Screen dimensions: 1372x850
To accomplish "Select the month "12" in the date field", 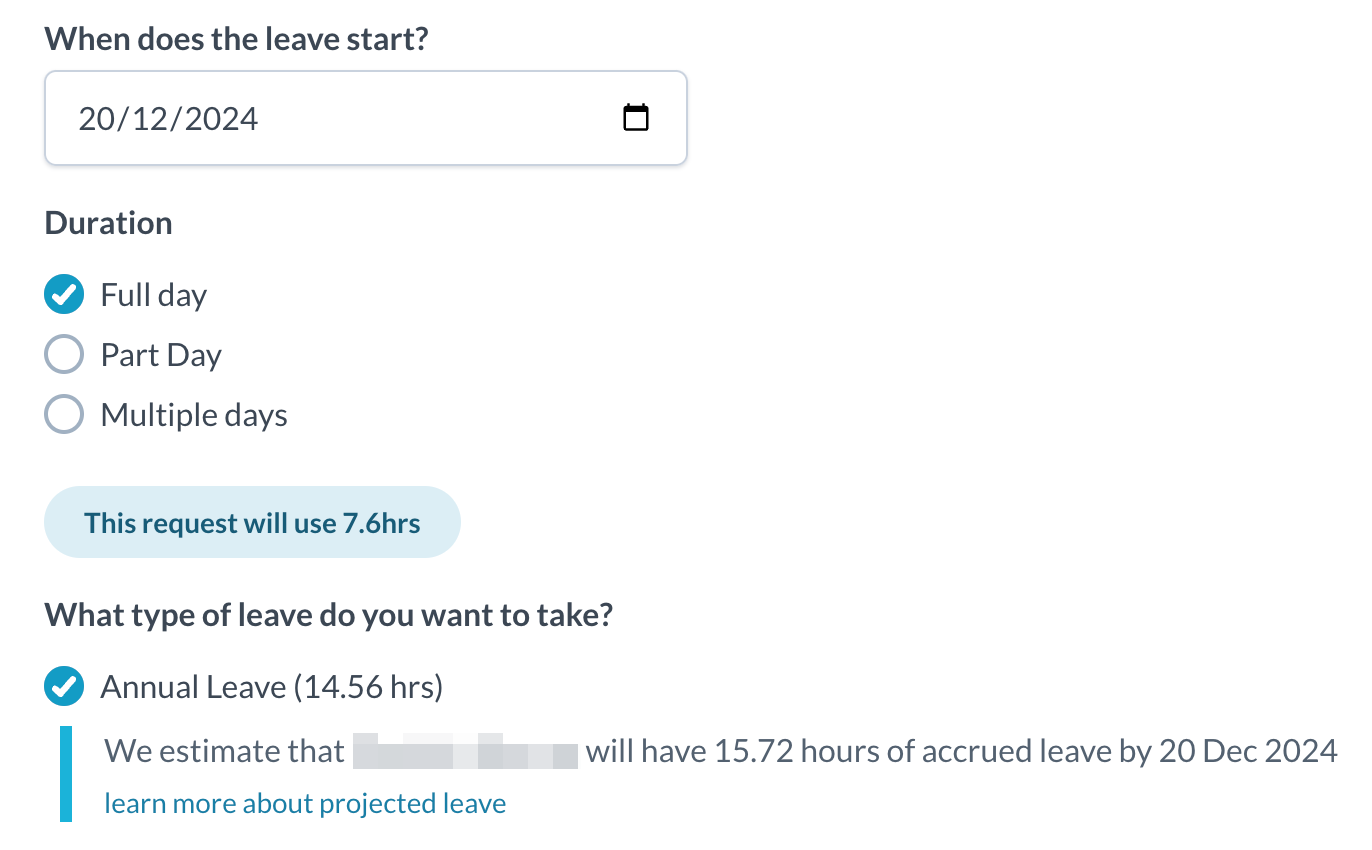I will click(151, 119).
